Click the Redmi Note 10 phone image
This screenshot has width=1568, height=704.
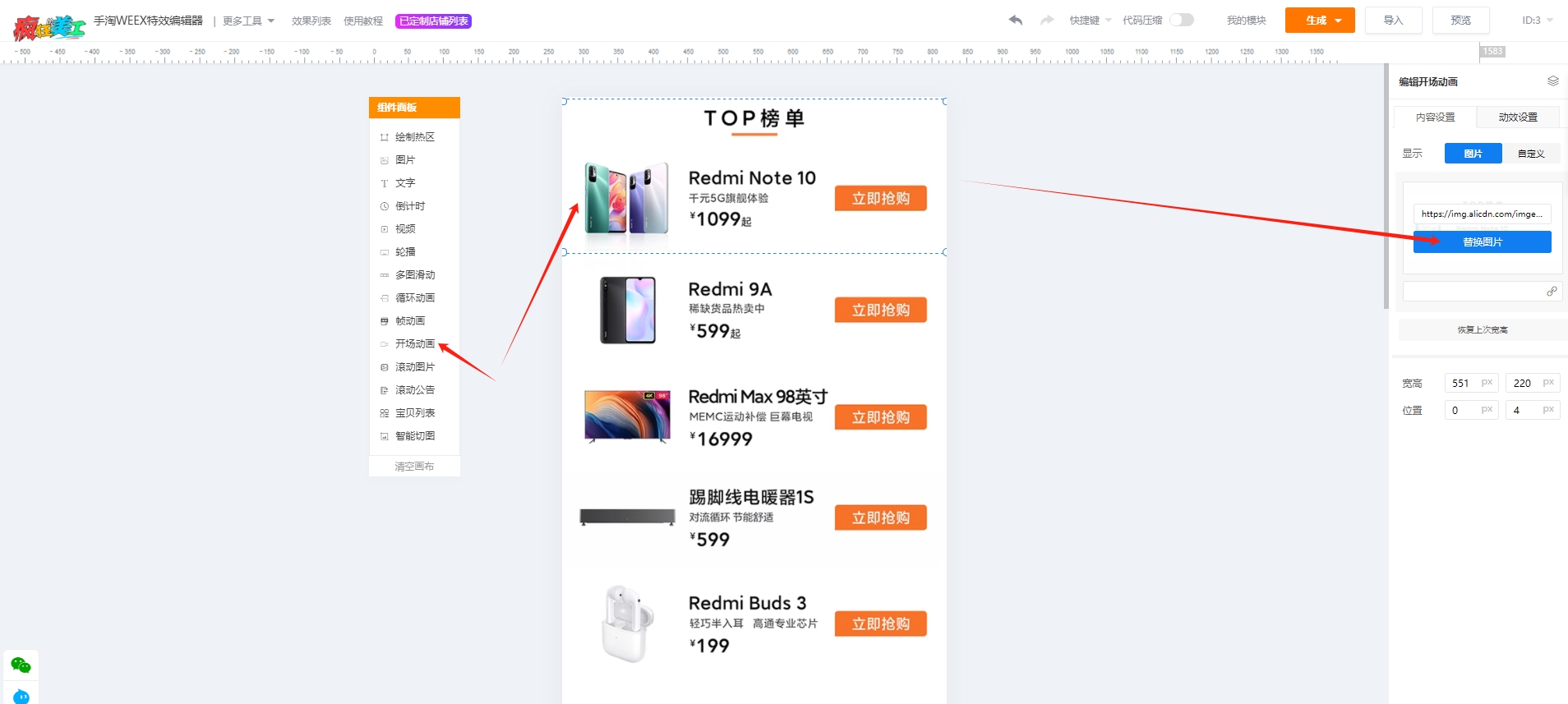tap(626, 199)
